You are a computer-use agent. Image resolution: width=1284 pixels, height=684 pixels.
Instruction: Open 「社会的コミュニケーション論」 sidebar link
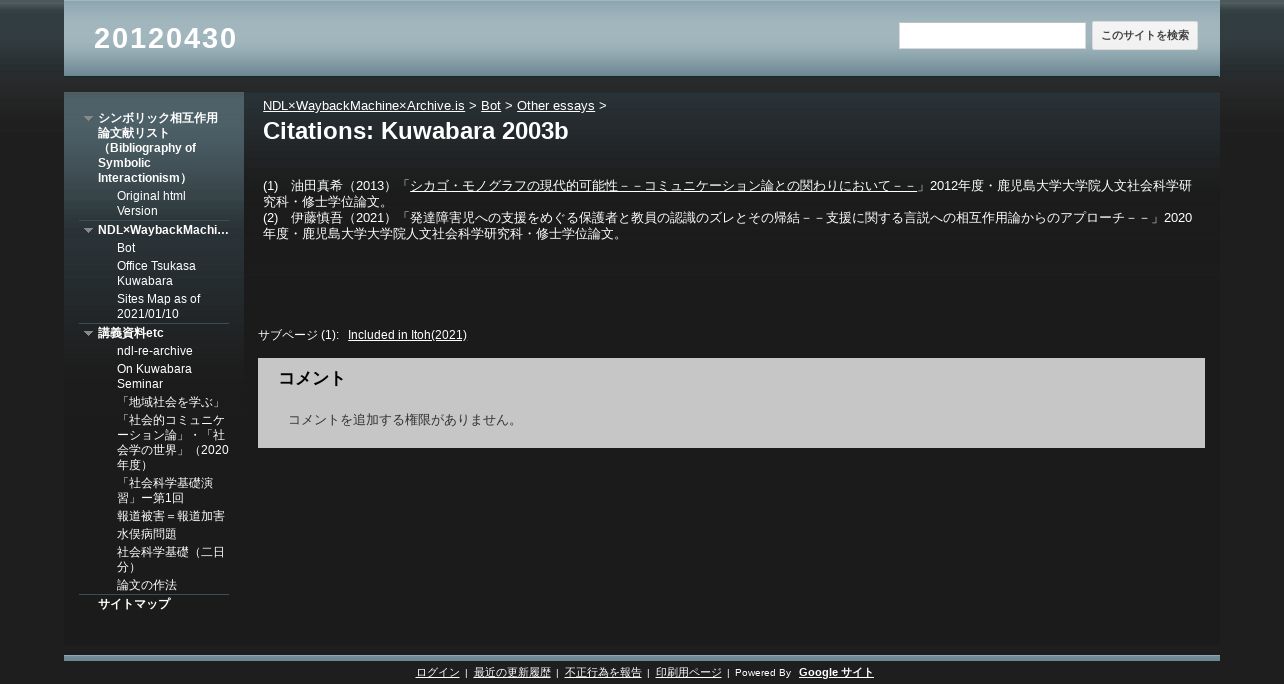point(172,443)
